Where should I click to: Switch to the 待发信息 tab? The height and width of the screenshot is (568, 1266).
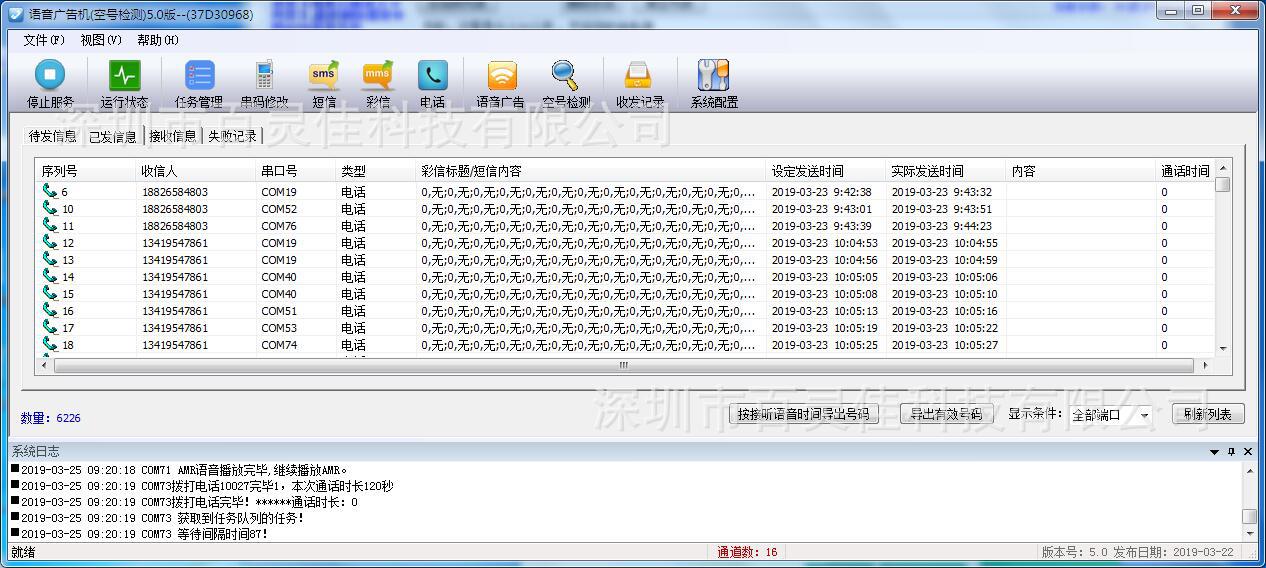click(x=52, y=136)
